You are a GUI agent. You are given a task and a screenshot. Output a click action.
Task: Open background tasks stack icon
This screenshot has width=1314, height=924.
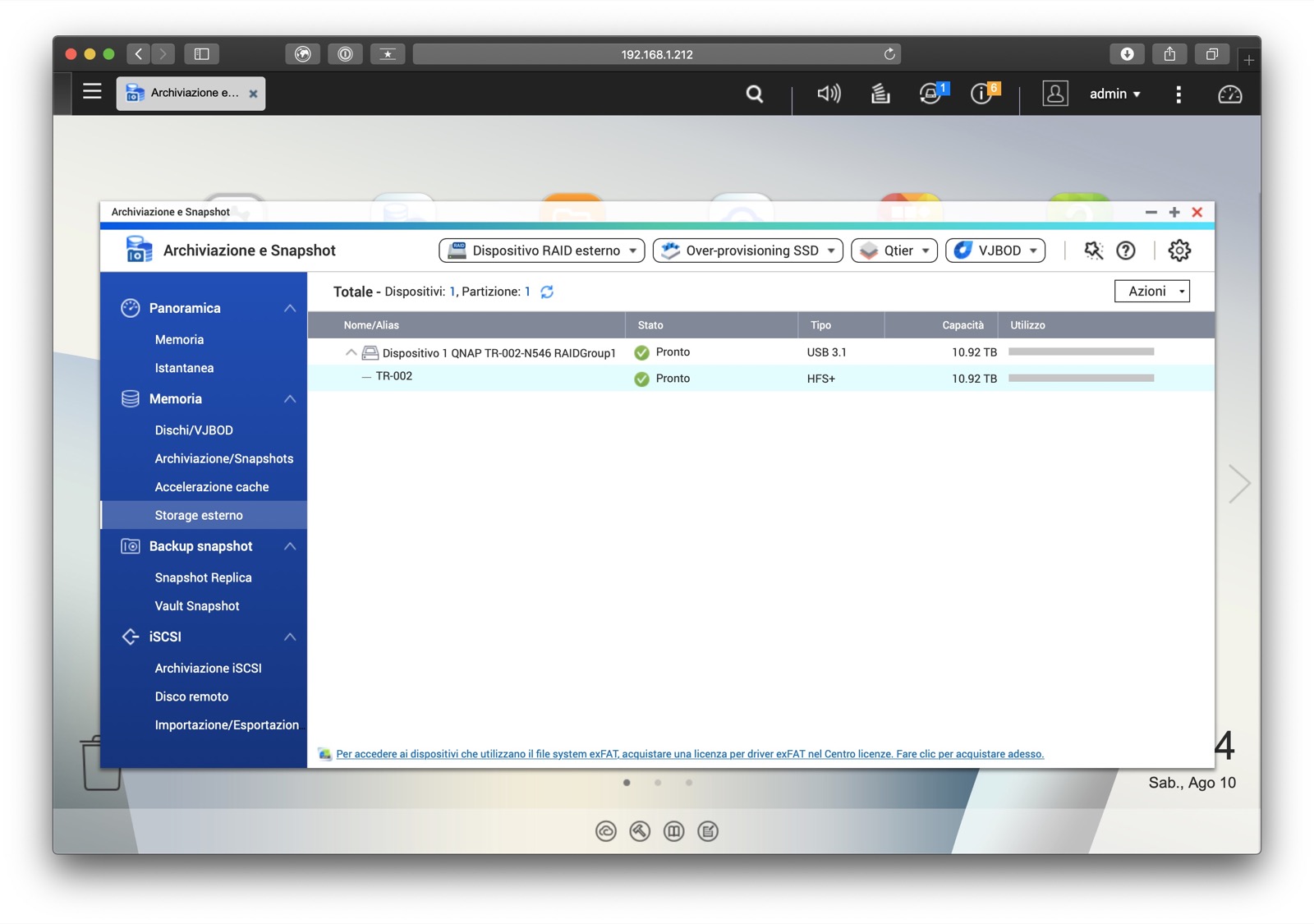(x=880, y=94)
